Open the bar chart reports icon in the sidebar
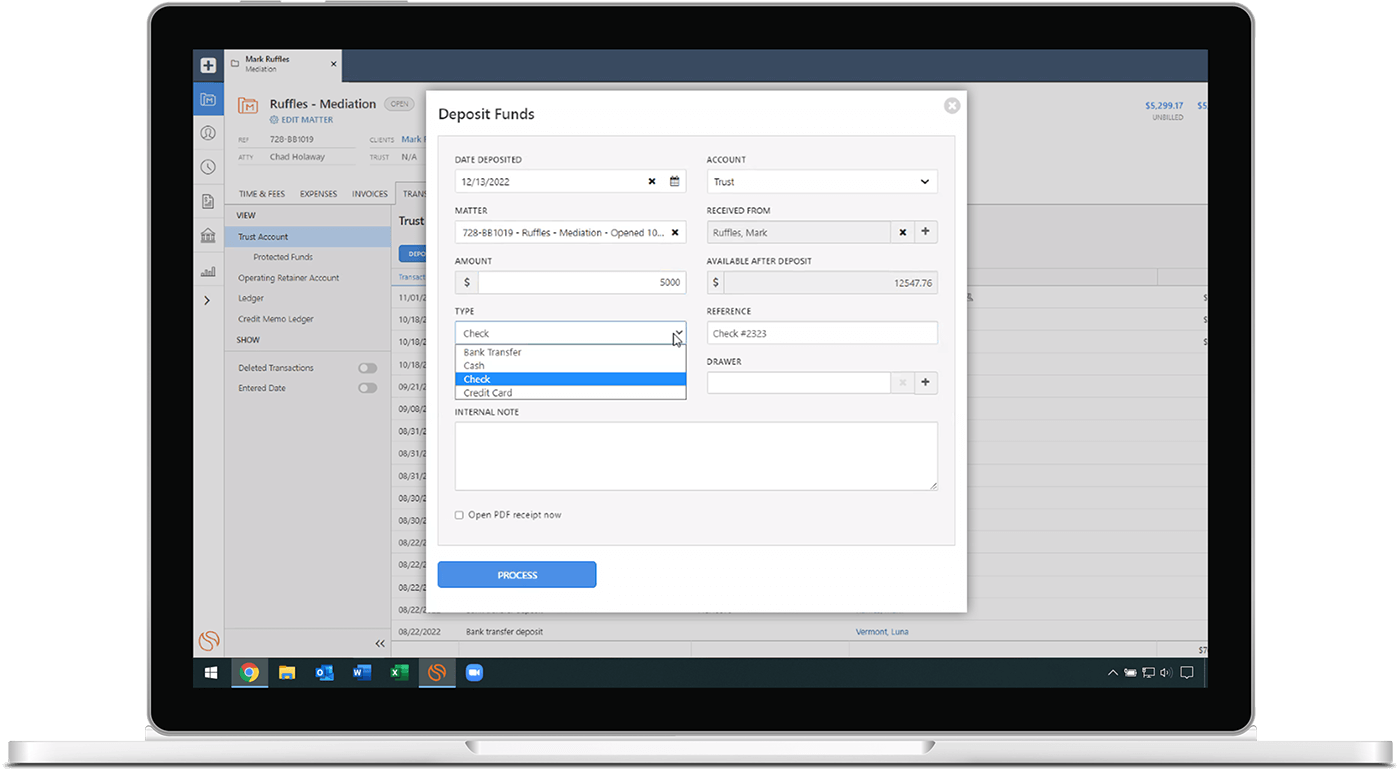Image resolution: width=1400 pixels, height=773 pixels. point(208,270)
